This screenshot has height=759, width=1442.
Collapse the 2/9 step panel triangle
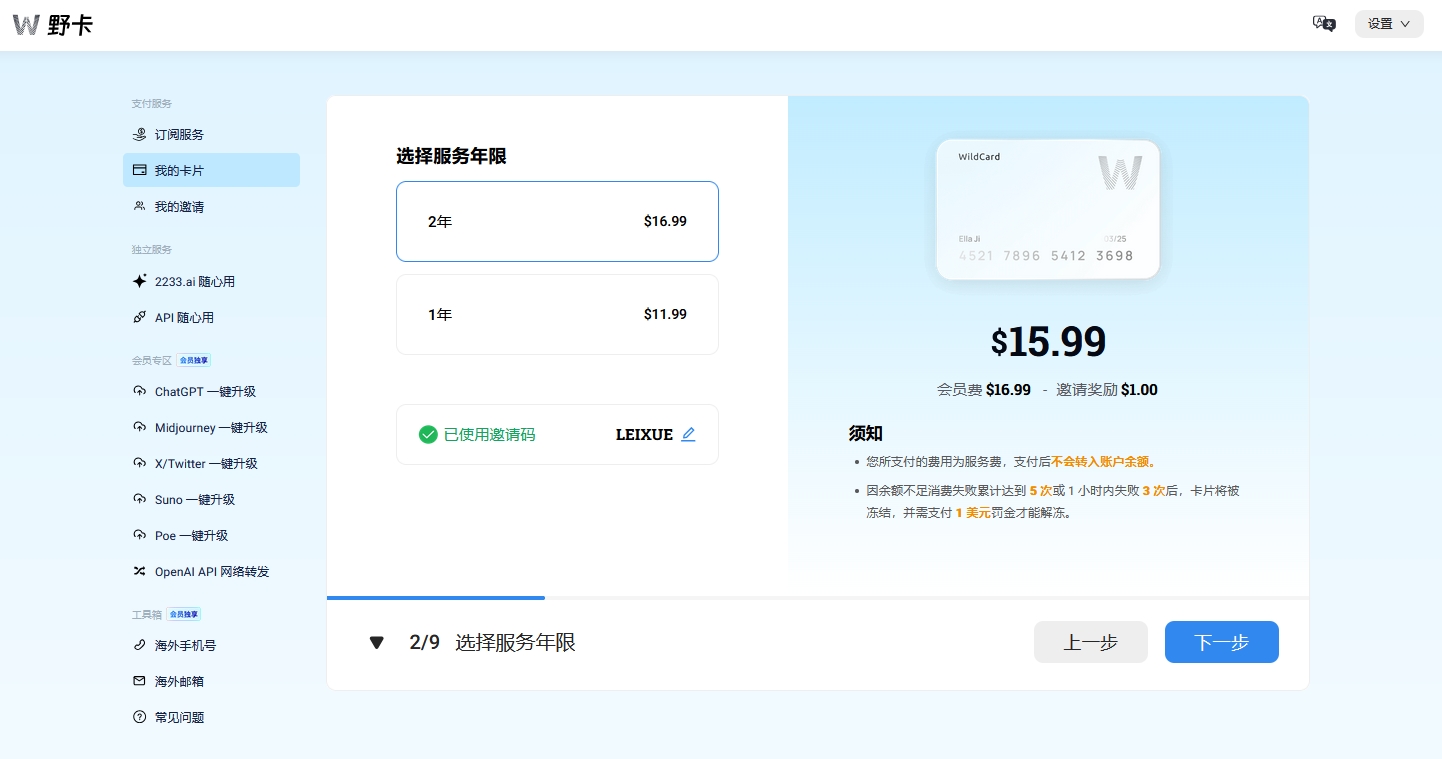377,643
